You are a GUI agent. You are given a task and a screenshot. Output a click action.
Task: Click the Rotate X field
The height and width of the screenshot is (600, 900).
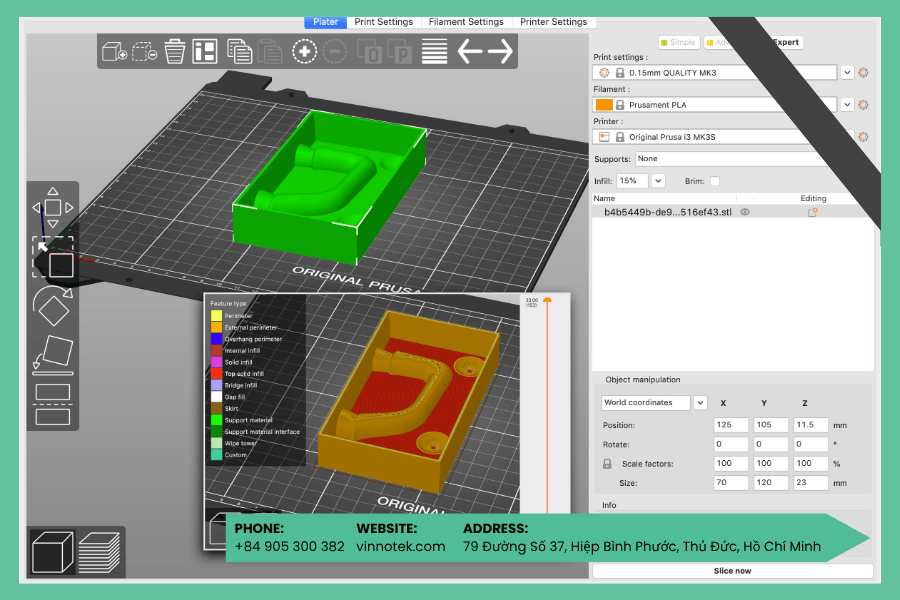731,444
